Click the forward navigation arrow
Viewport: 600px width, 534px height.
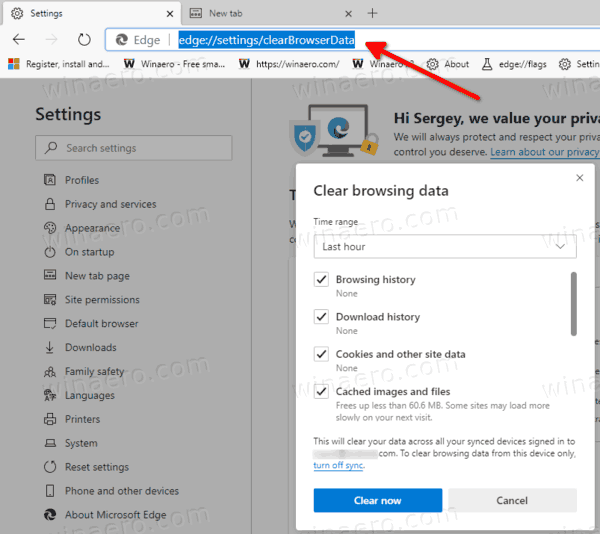point(51,39)
